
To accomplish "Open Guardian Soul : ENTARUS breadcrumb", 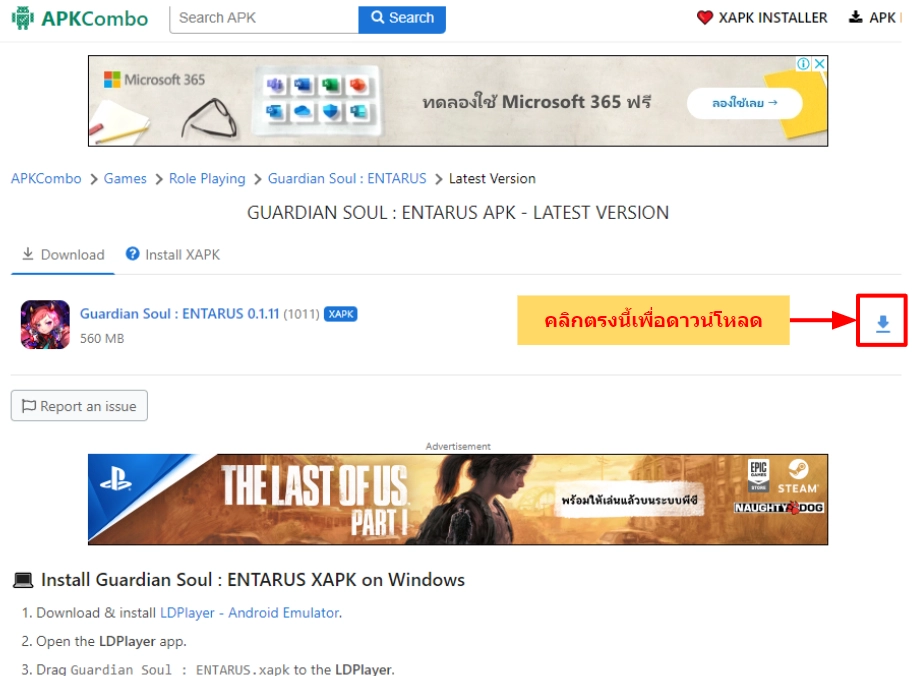I will point(347,179).
